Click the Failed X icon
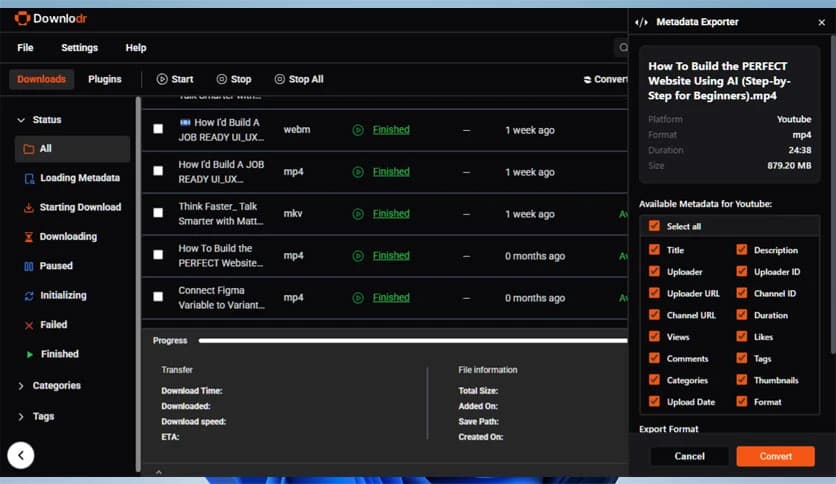The image size is (836, 484). 29,325
